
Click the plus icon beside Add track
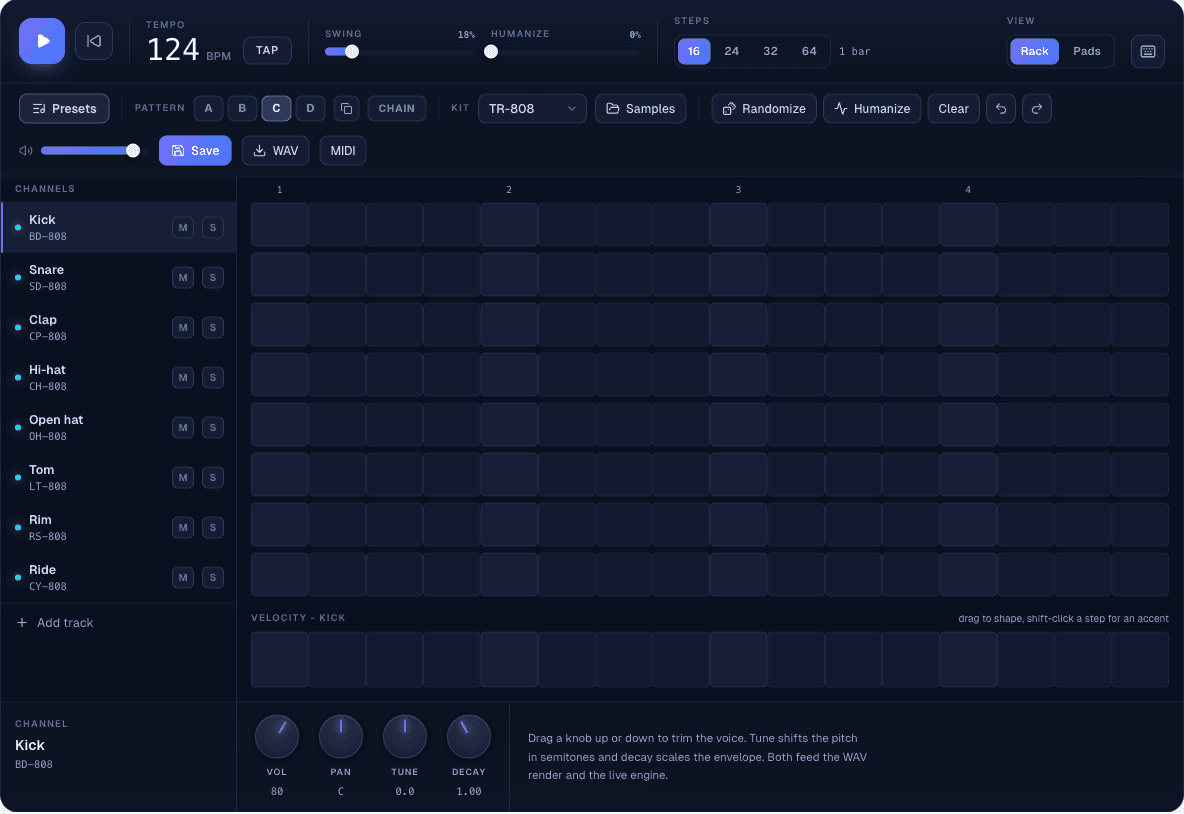(x=22, y=623)
